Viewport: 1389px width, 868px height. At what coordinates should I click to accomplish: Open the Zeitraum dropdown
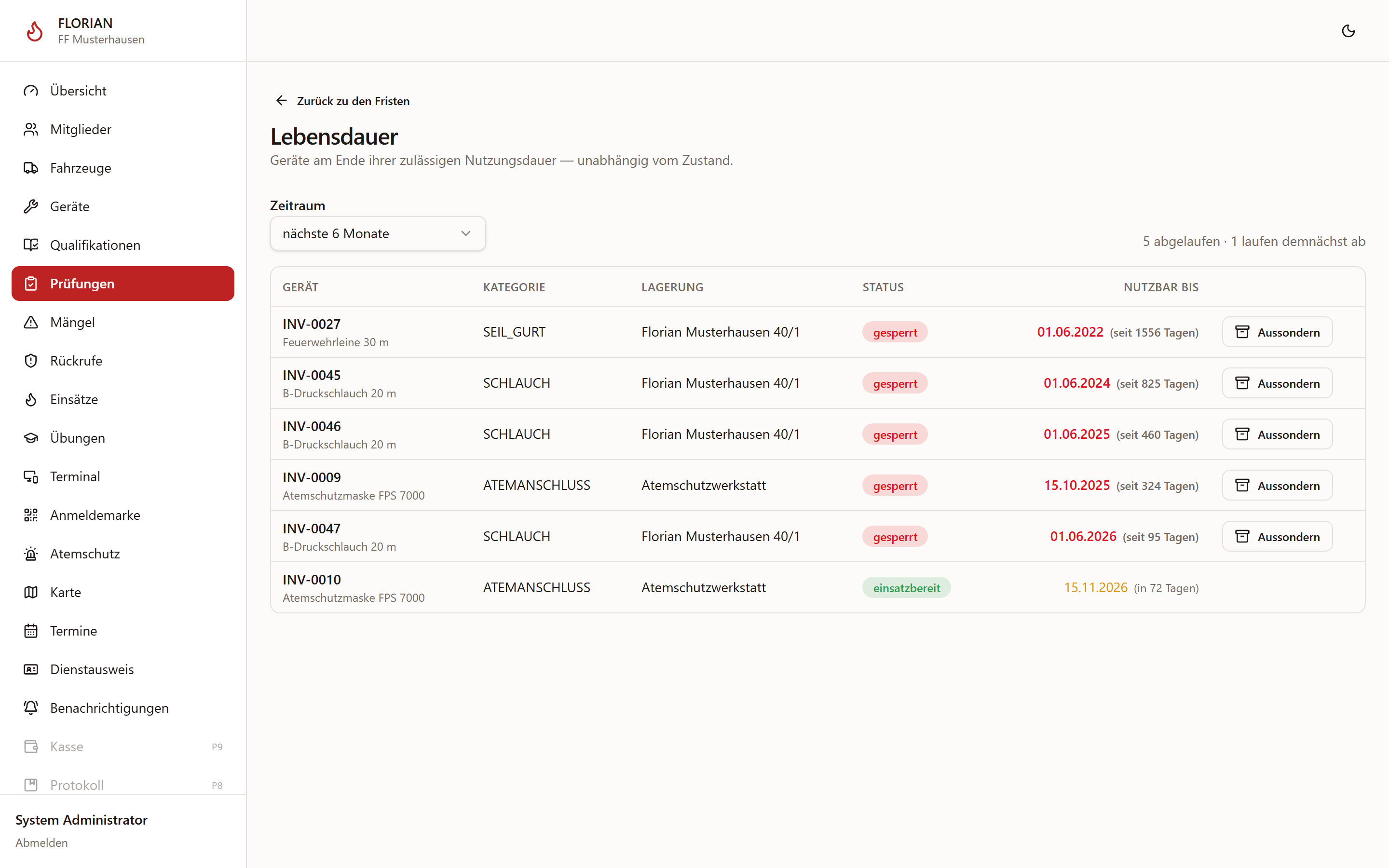click(378, 234)
